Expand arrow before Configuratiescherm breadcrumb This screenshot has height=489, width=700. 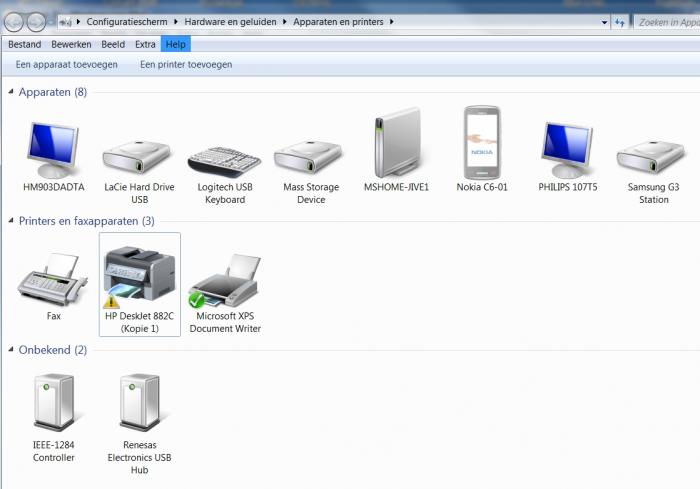(78, 21)
